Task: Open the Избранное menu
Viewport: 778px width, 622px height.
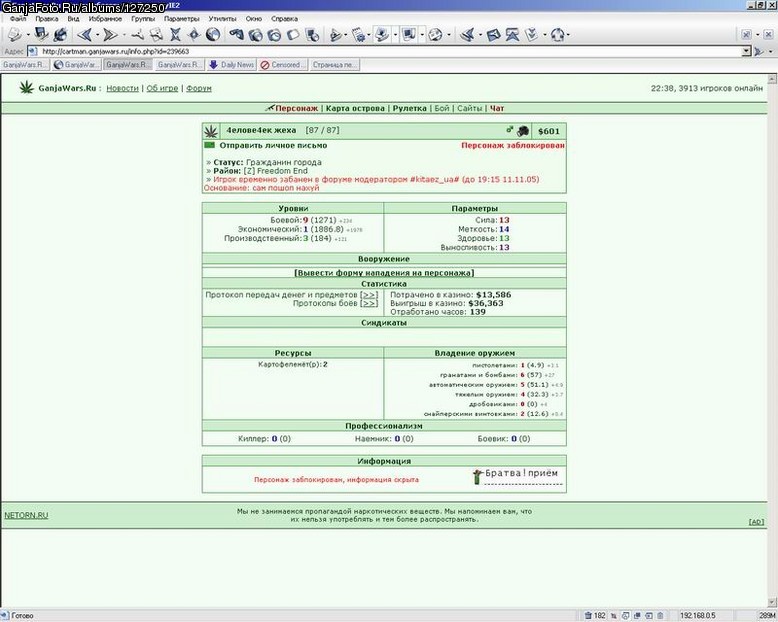Action: point(105,19)
